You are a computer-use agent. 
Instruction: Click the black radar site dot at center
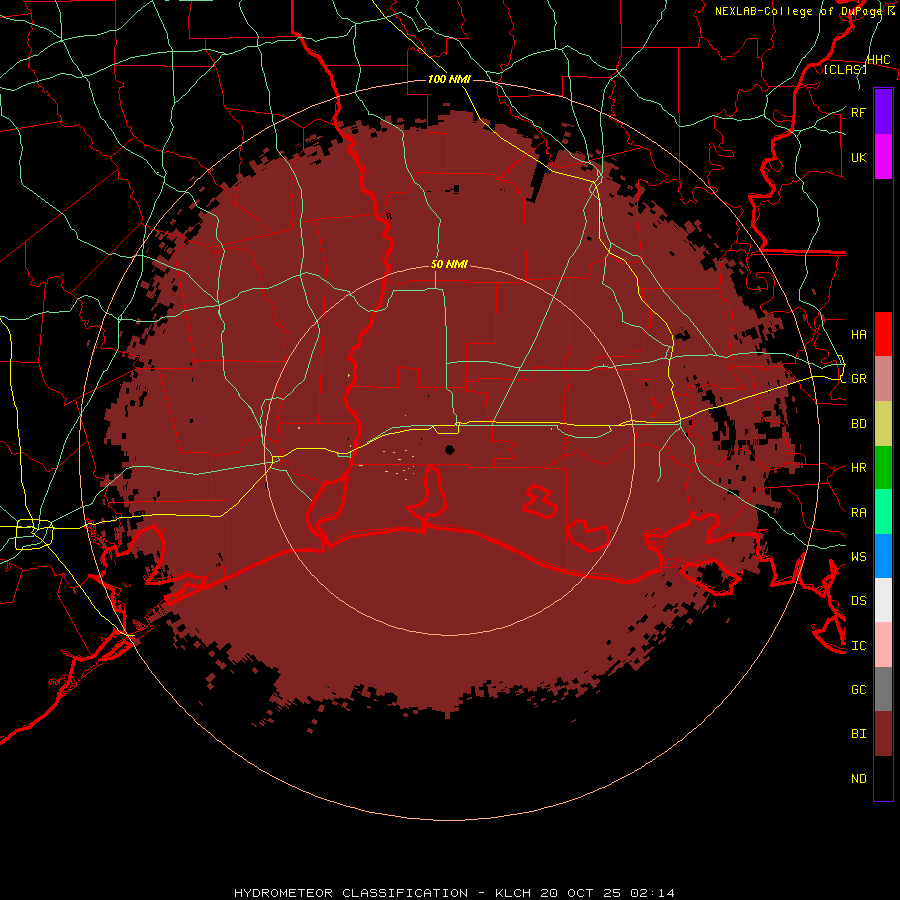(x=449, y=449)
